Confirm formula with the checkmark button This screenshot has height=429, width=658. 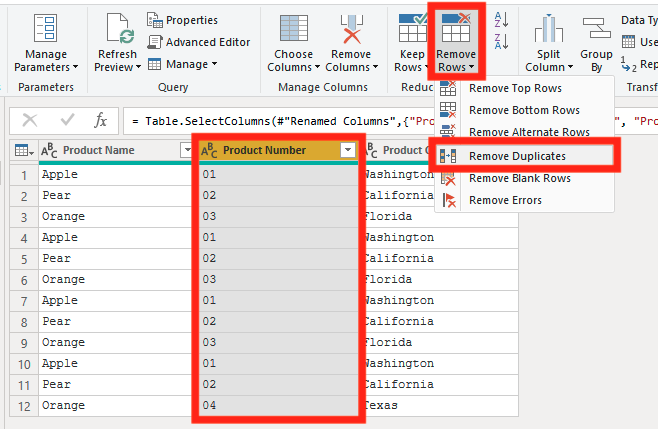67,121
